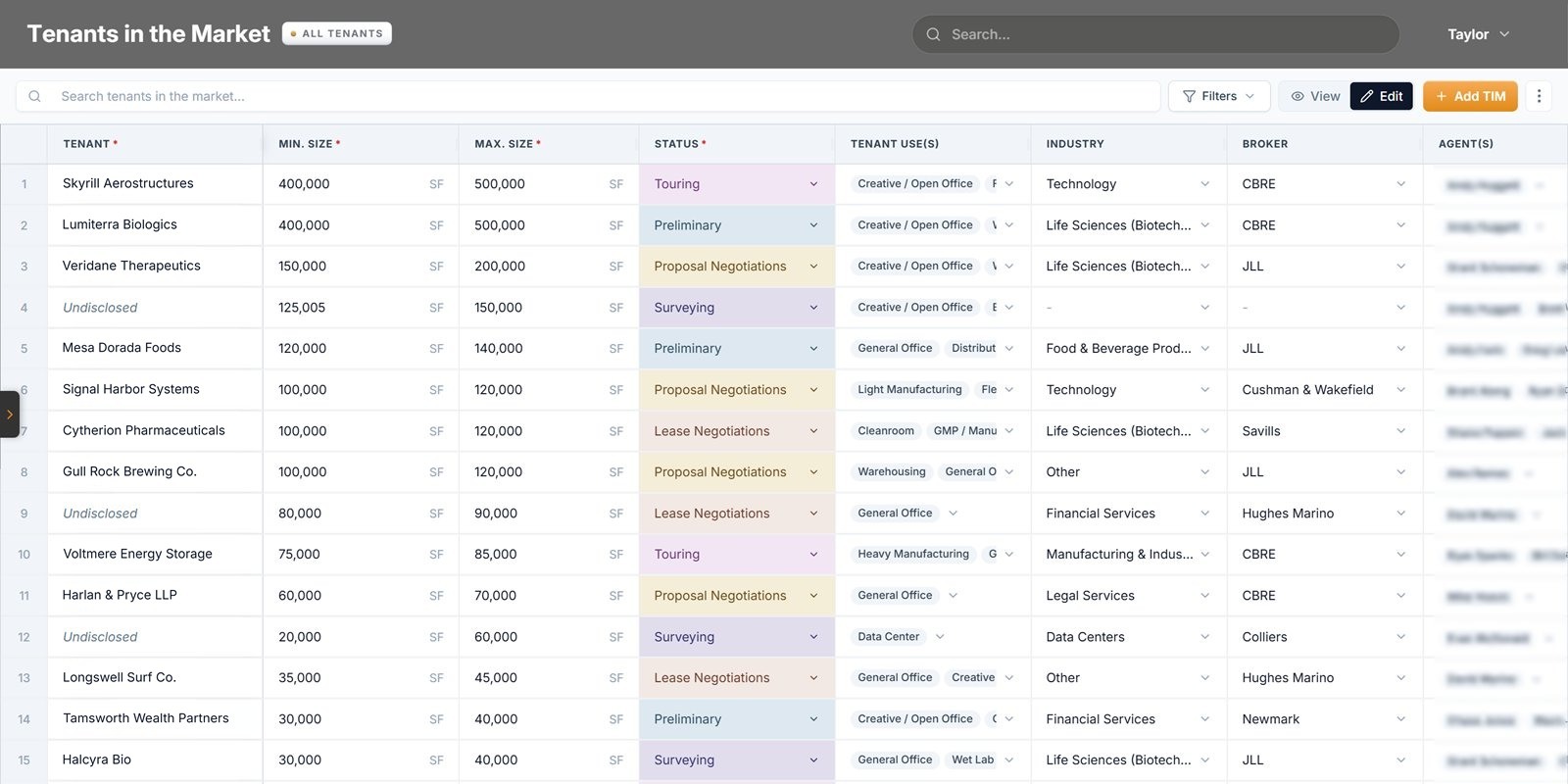Image resolution: width=1568 pixels, height=784 pixels.
Task: Expand tenant uses for Harlan & Pryce LLP
Action: point(953,595)
